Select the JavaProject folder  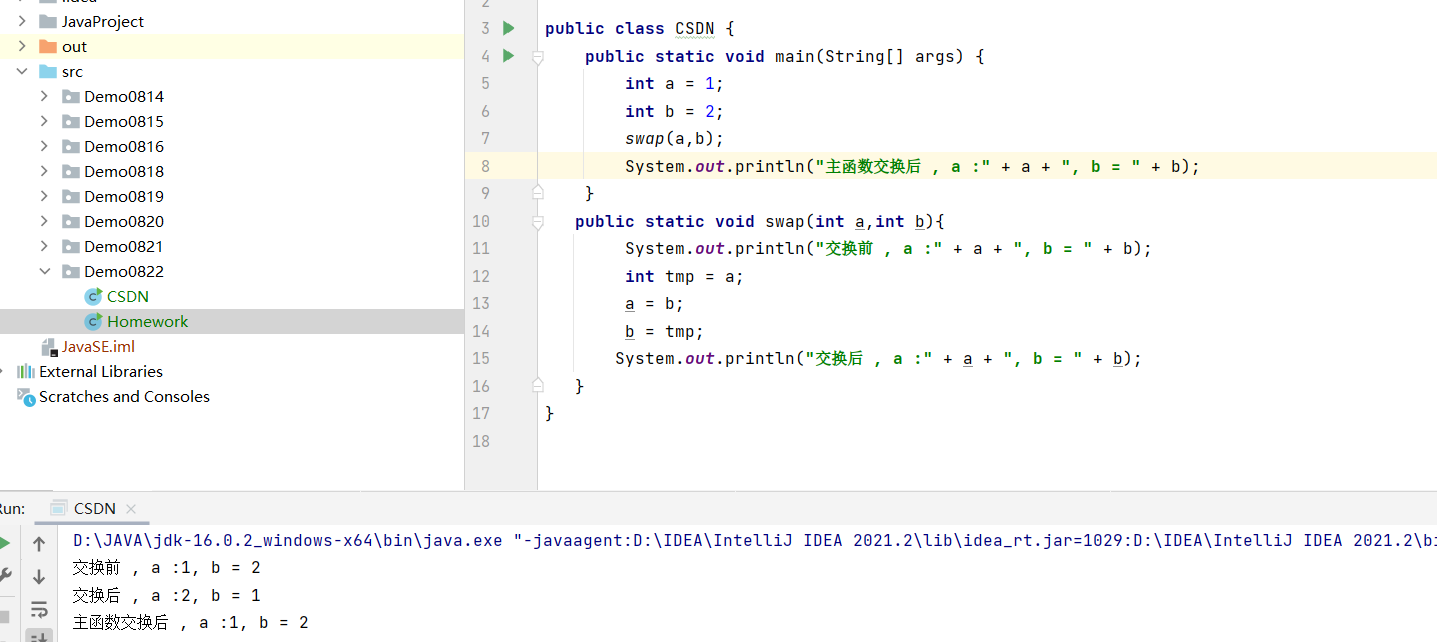pyautogui.click(x=103, y=21)
